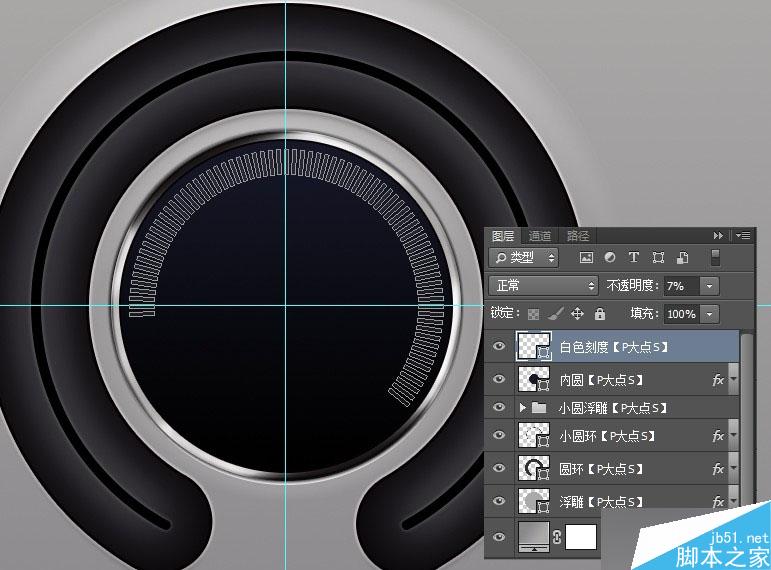Image resolution: width=771 pixels, height=570 pixels.
Task: Hide the 白色刻度 layer
Action: click(x=499, y=346)
